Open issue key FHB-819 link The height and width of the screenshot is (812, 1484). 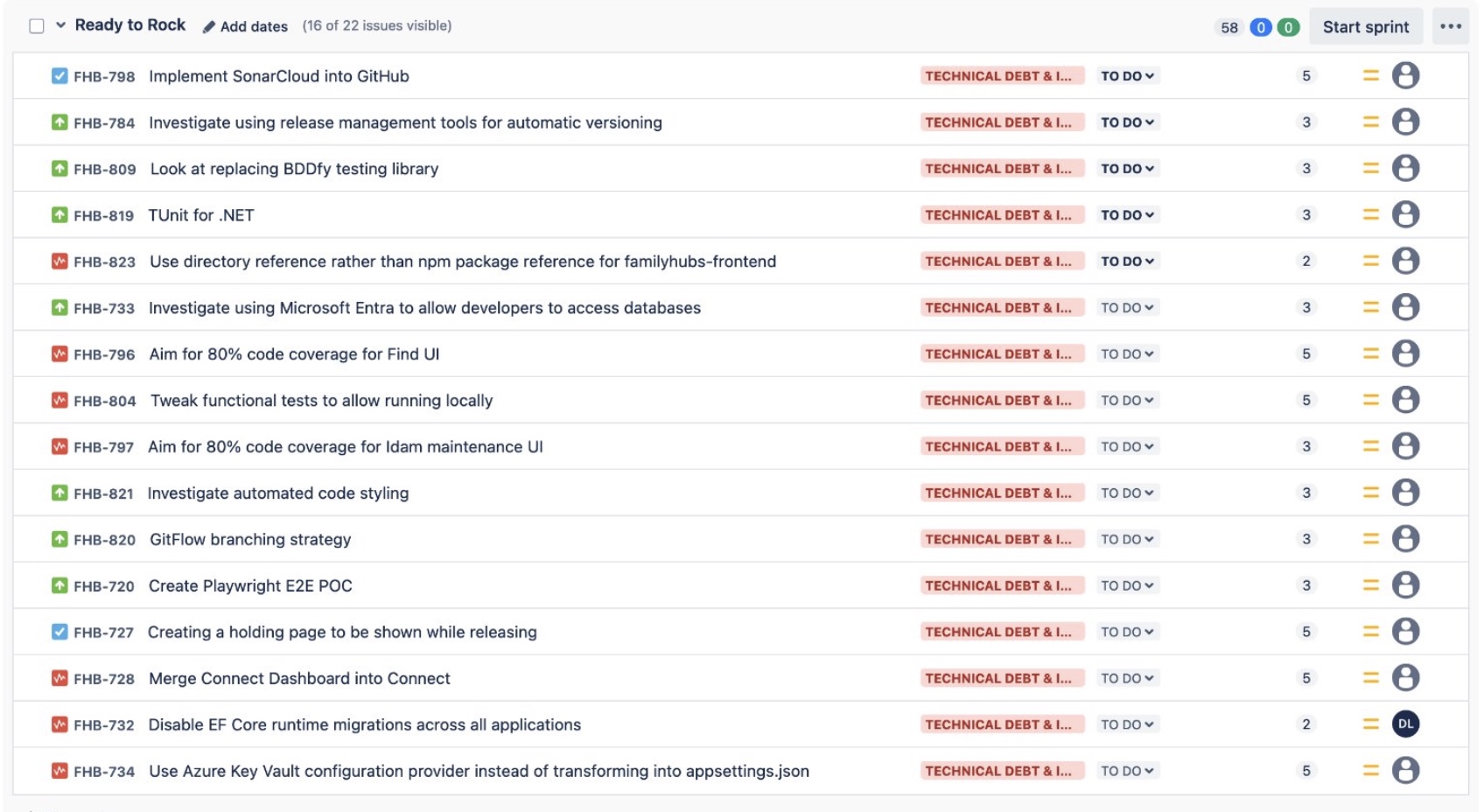103,216
